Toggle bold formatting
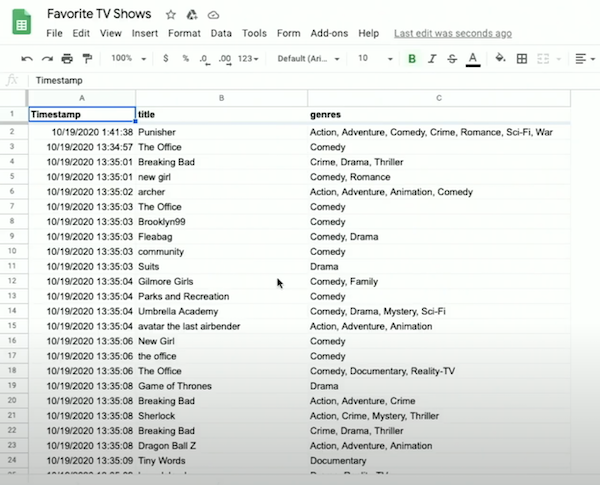This screenshot has height=485, width=600. [x=412, y=59]
